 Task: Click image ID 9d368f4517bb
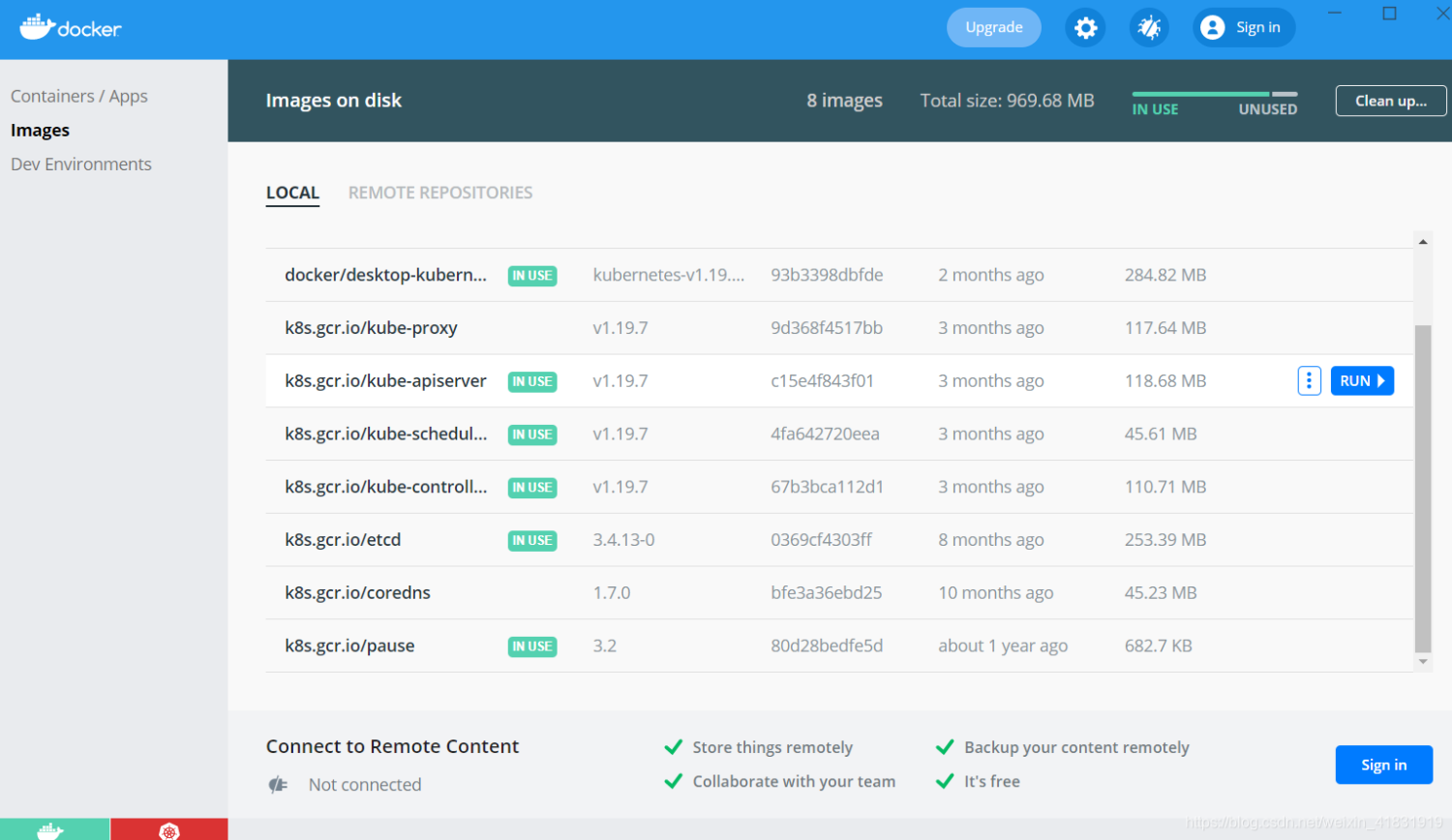click(827, 328)
